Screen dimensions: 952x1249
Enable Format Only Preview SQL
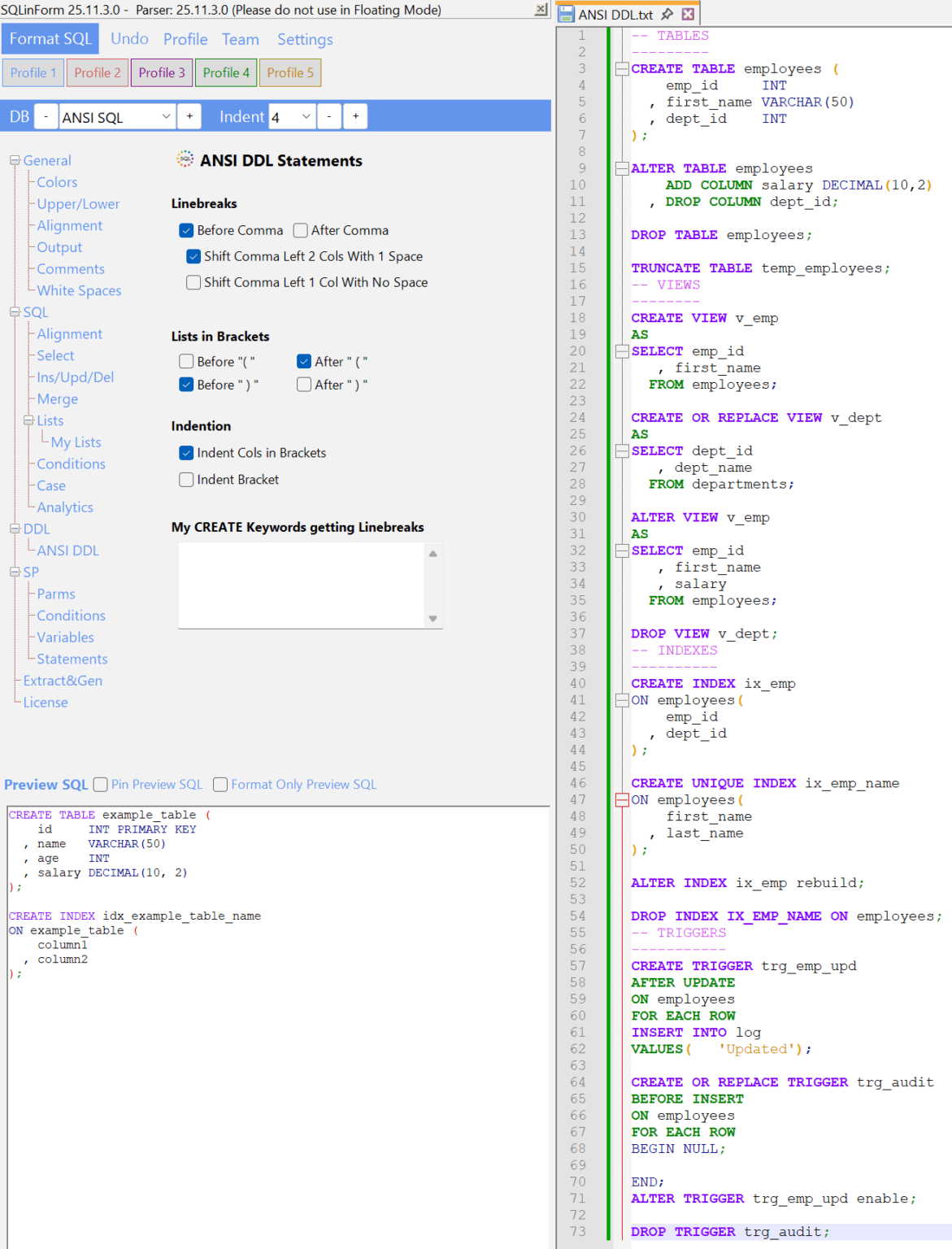pos(220,784)
